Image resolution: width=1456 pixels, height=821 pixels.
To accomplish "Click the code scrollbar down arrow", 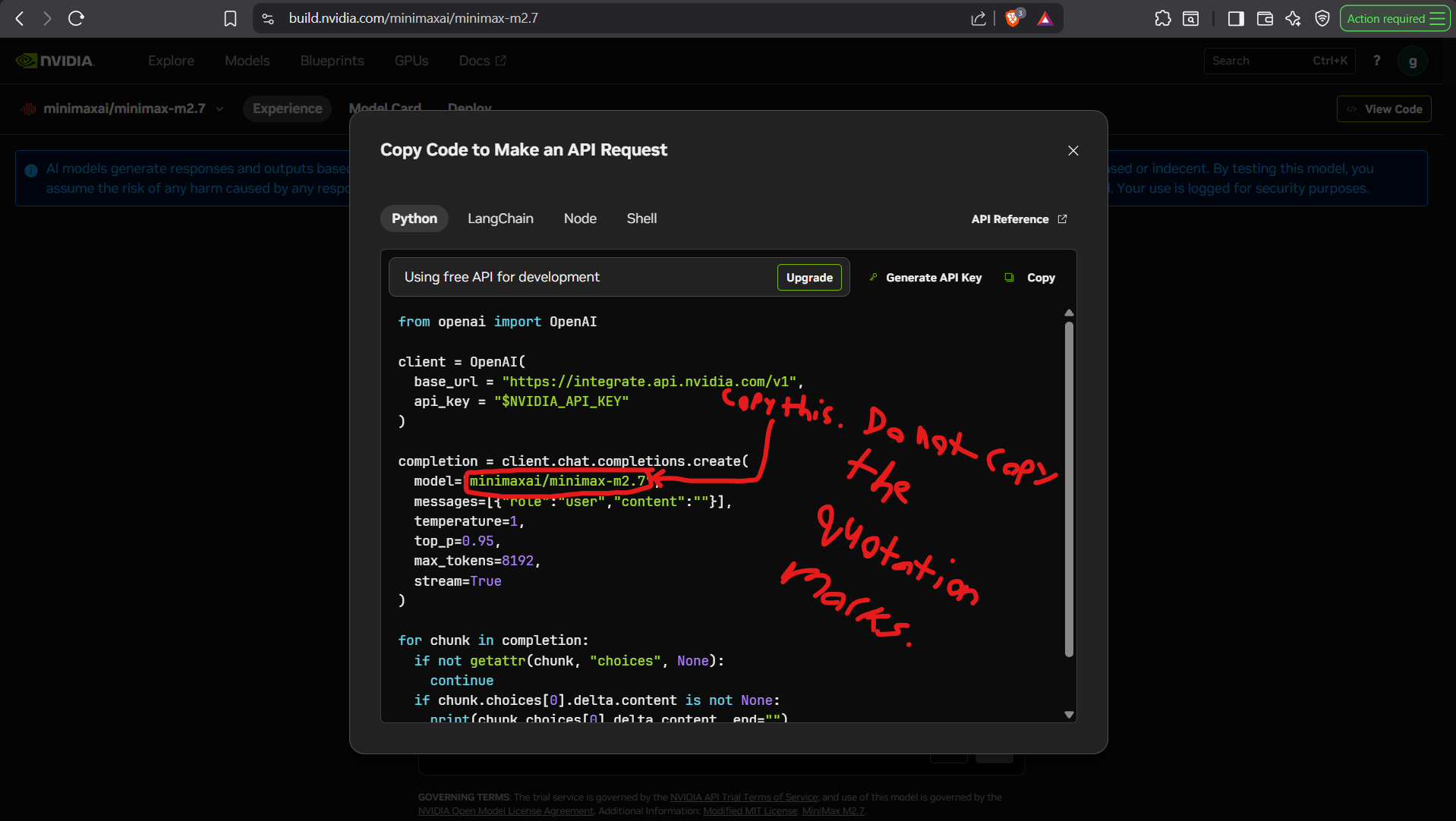I will 1069,715.
